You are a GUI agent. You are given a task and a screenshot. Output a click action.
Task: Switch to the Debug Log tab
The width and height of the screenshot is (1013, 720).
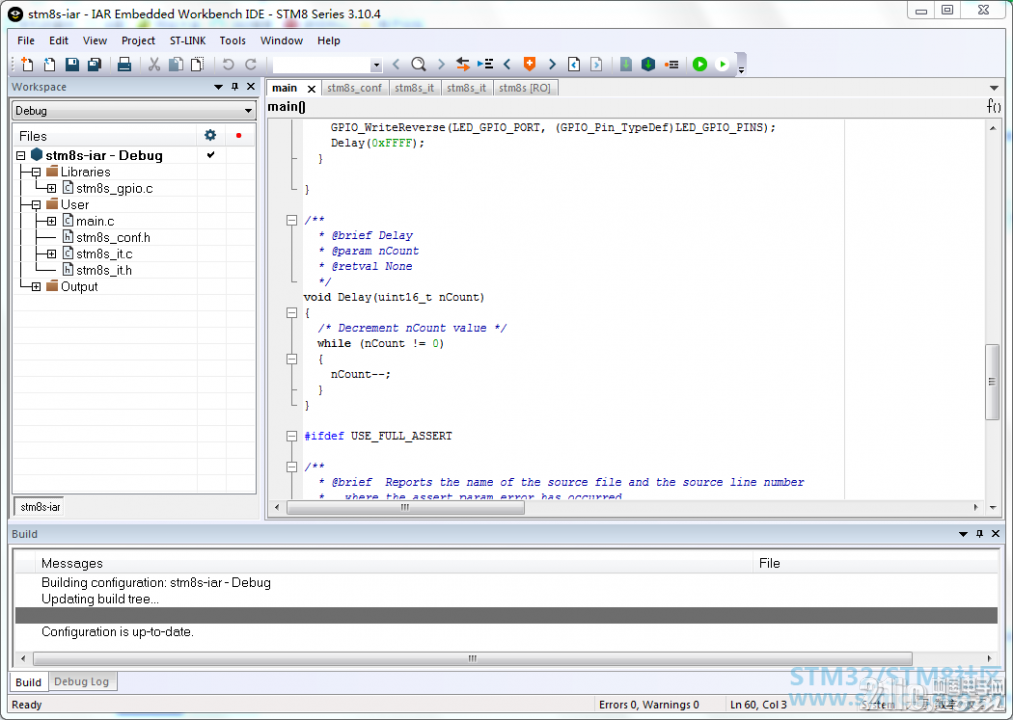(81, 681)
